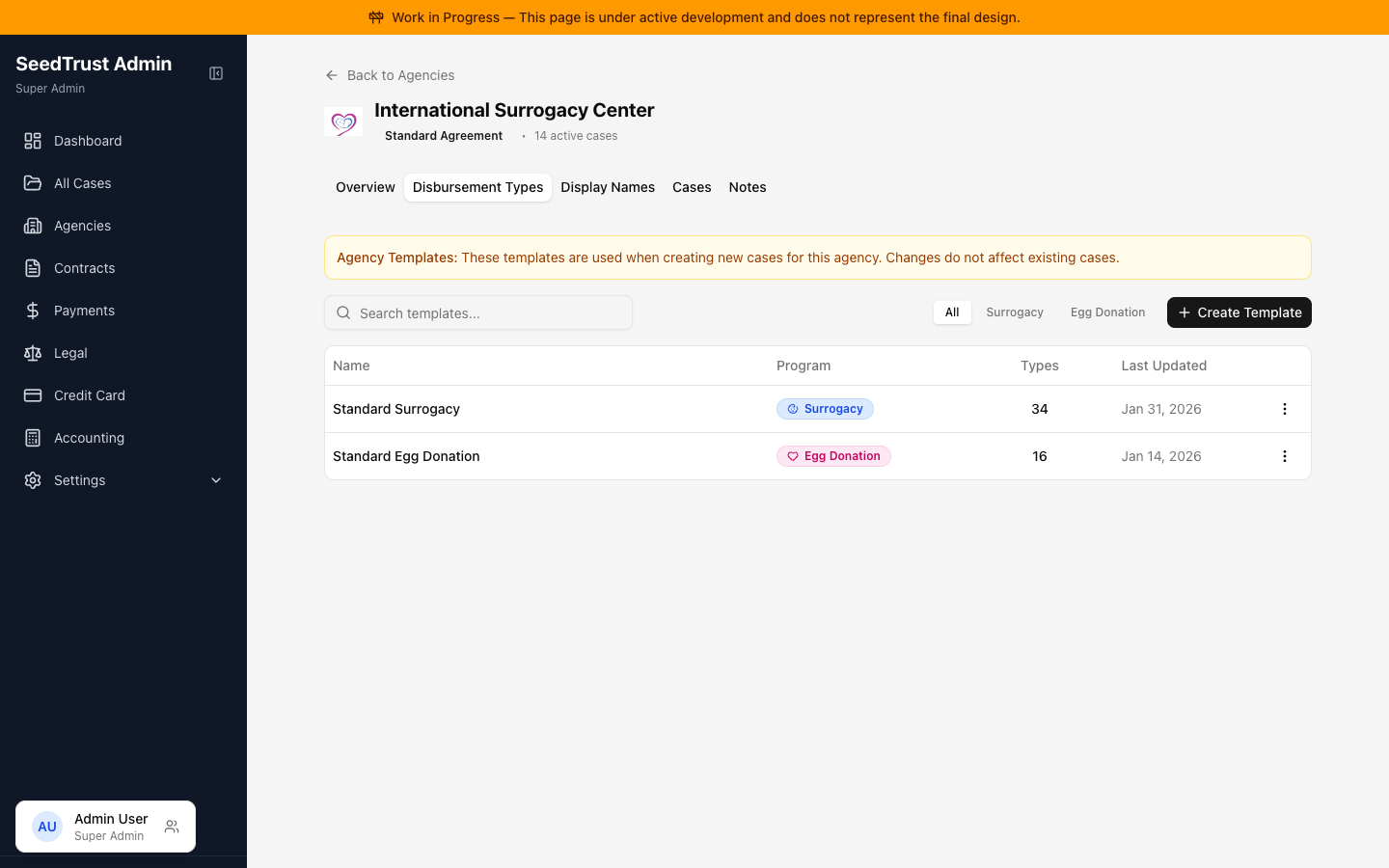Open the Standard Surrogacy row actions menu
This screenshot has width=1389, height=868.
(x=1284, y=409)
